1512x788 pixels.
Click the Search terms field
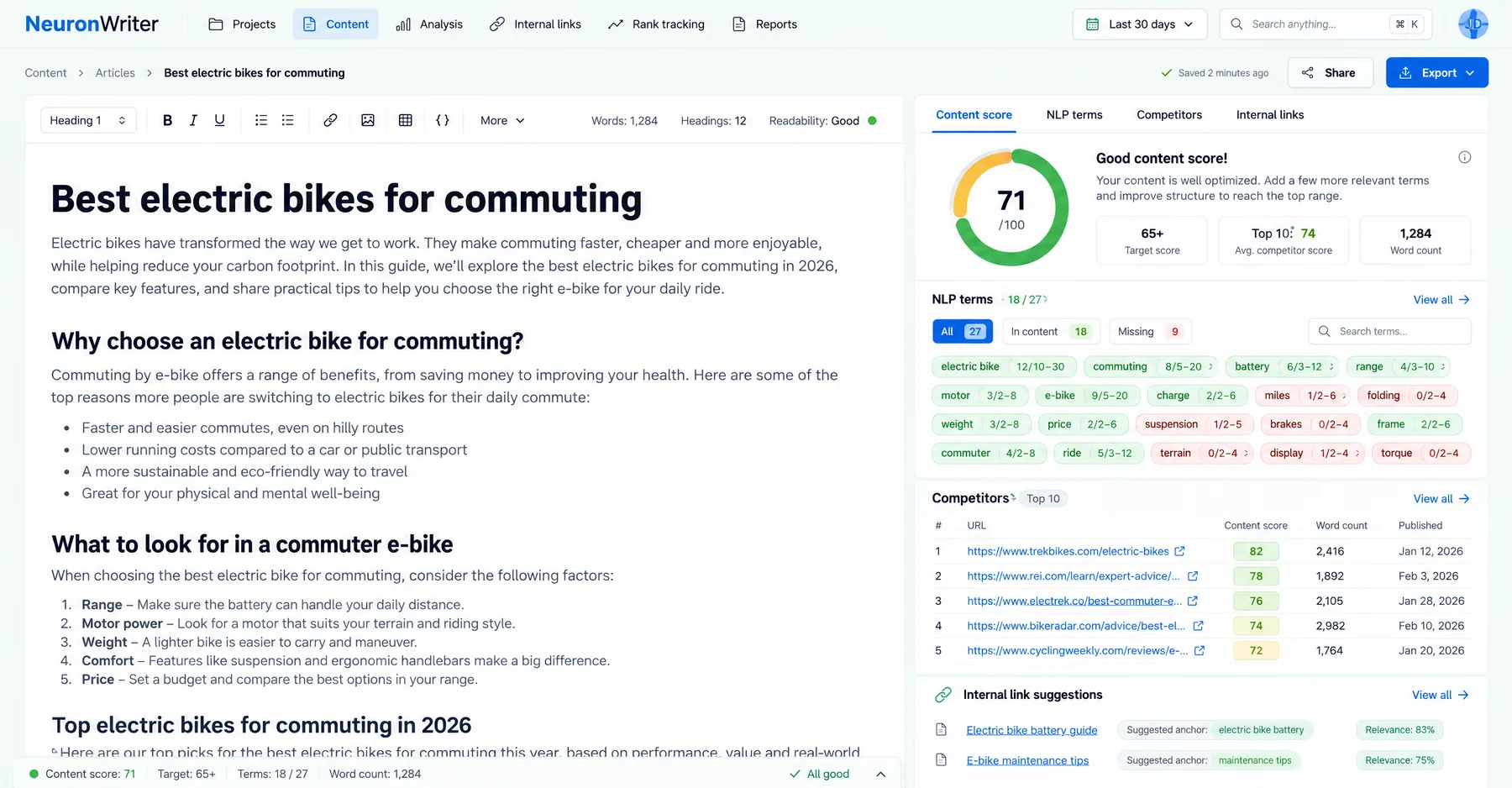[x=1390, y=332]
